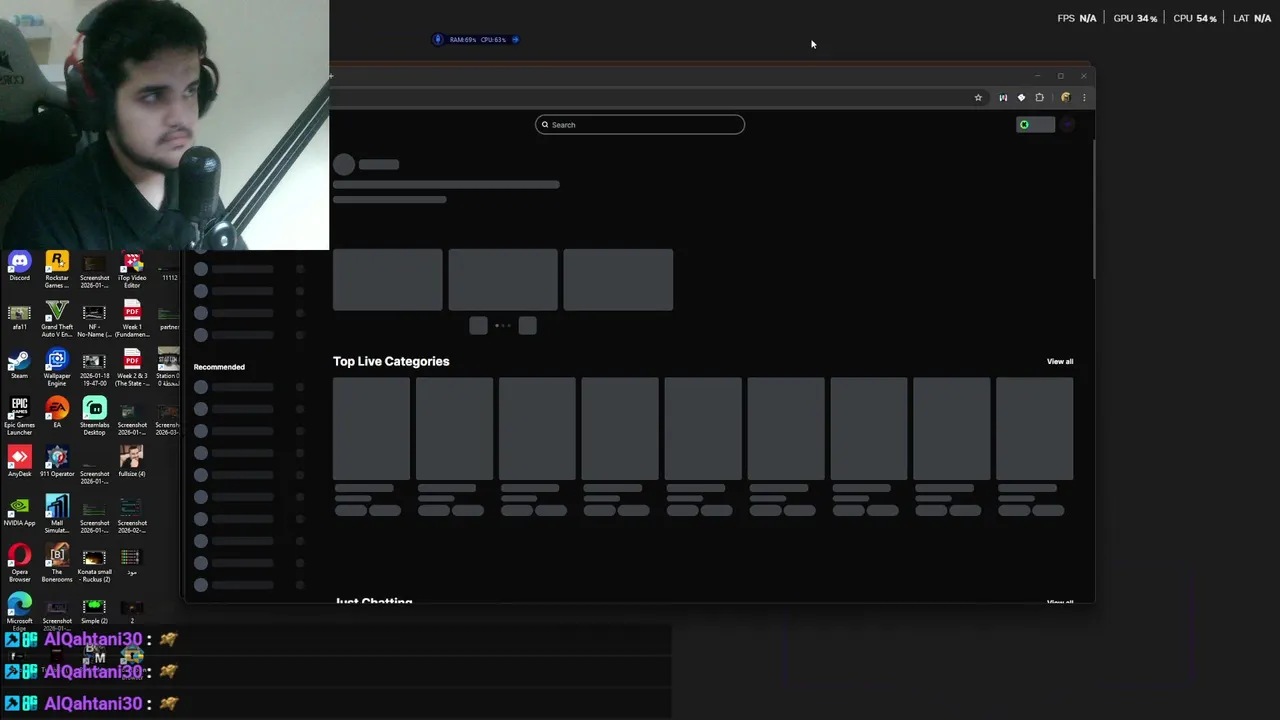This screenshot has height=720, width=1280.
Task: Open the Simple (2) desktop file
Action: (x=94, y=610)
